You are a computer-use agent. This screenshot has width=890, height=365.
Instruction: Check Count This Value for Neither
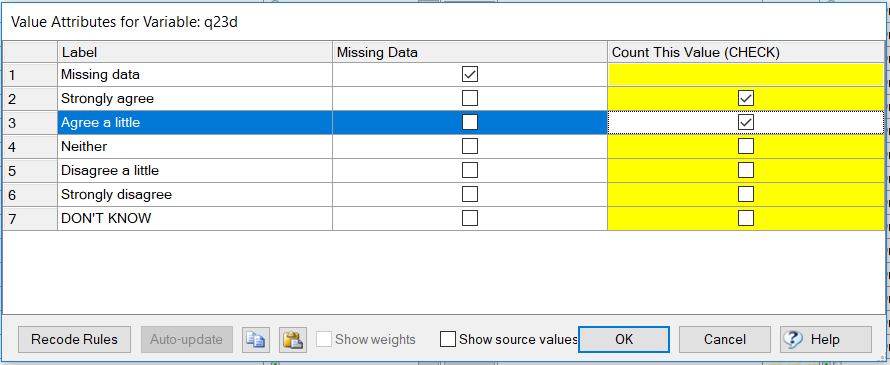click(746, 146)
